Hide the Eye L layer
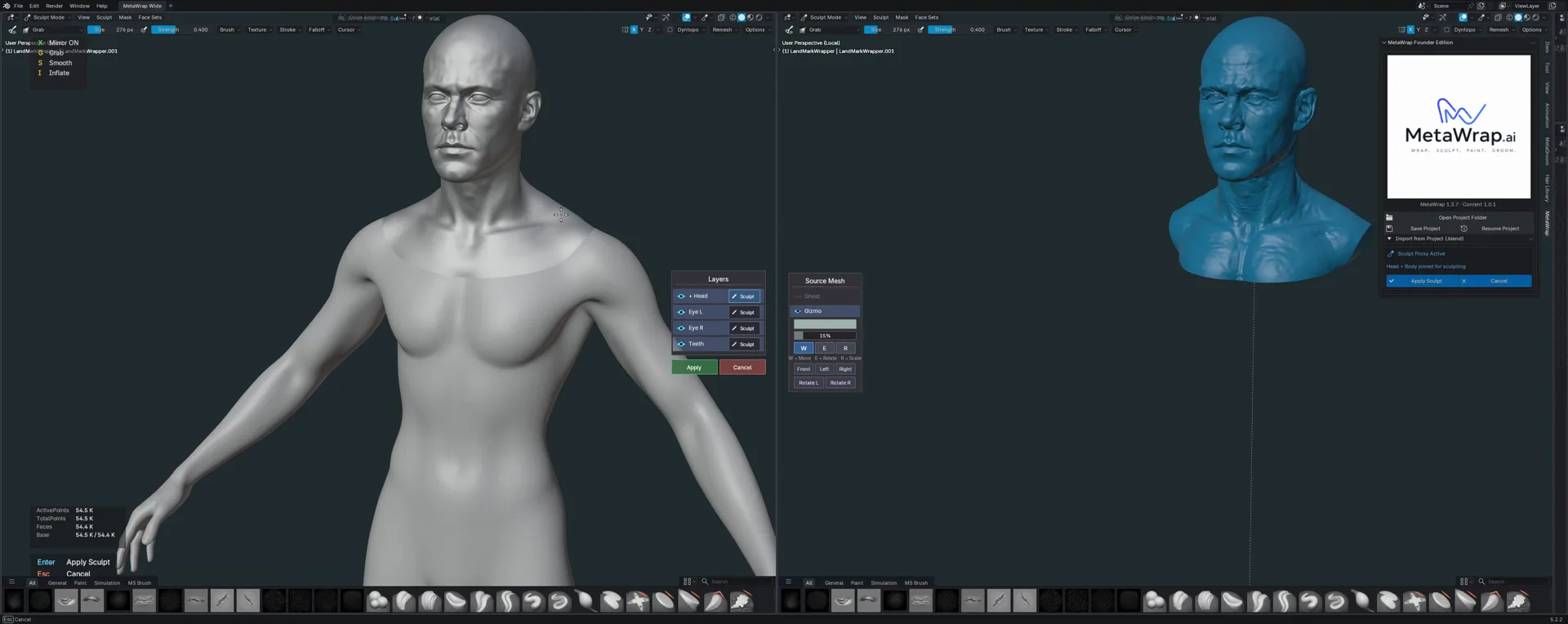Image resolution: width=1568 pixels, height=624 pixels. [681, 312]
